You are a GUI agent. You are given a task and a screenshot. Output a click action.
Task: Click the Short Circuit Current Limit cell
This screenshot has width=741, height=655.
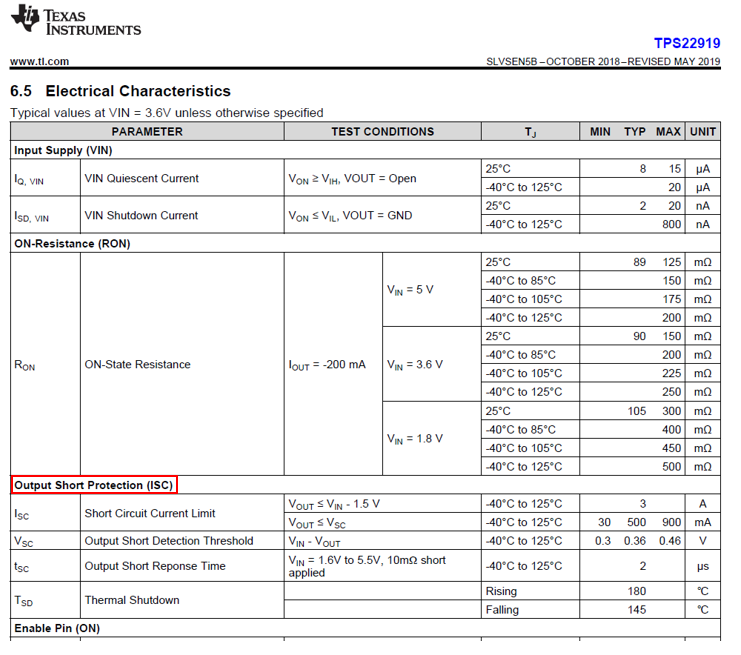[x=182, y=513]
